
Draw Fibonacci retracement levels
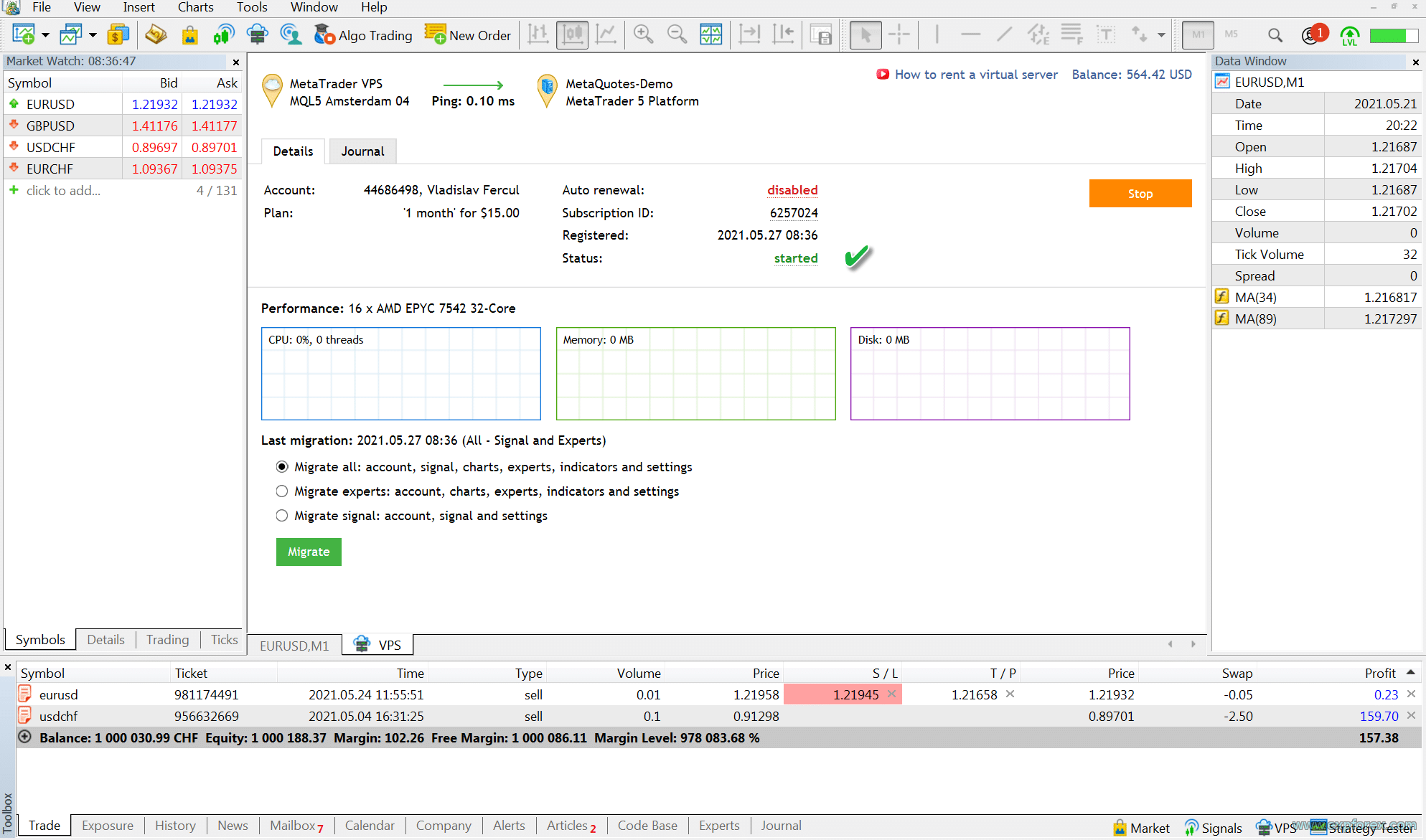[x=1072, y=34]
